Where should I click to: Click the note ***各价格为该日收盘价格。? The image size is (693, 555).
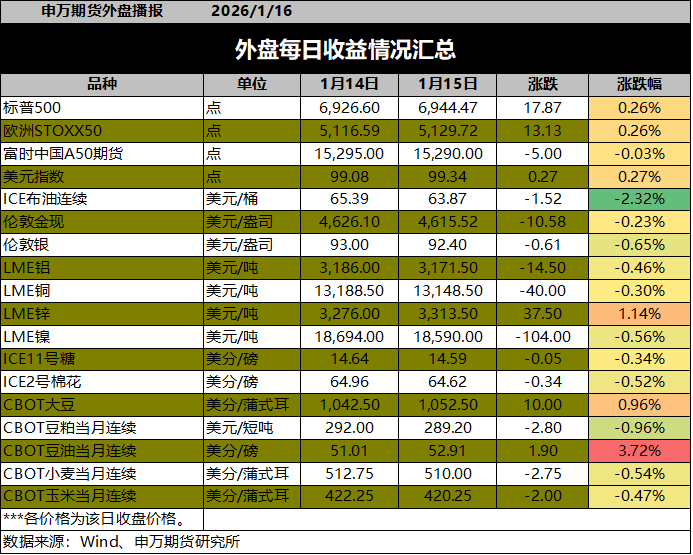pyautogui.click(x=95, y=519)
